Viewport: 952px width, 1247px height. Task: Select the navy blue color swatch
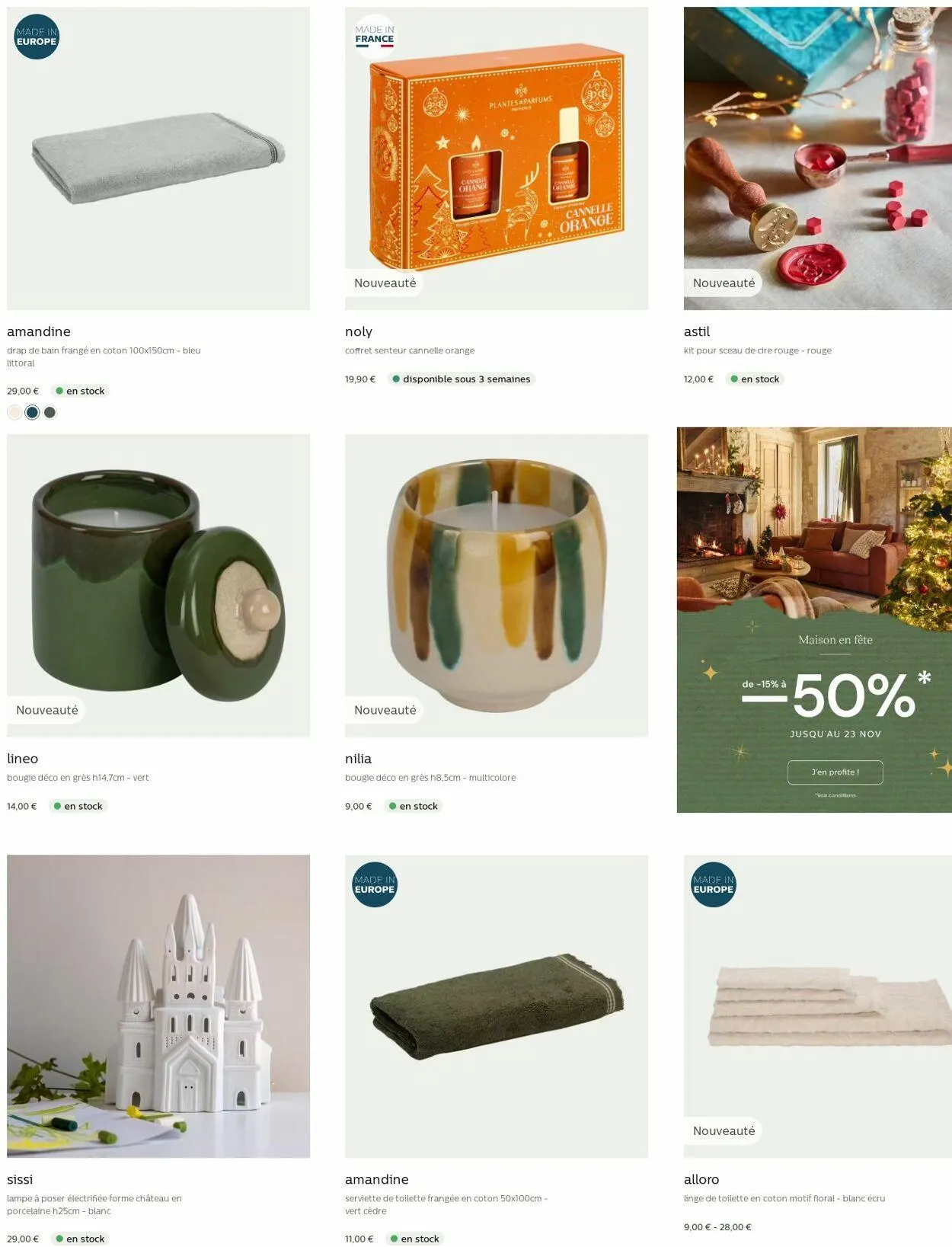(x=32, y=412)
